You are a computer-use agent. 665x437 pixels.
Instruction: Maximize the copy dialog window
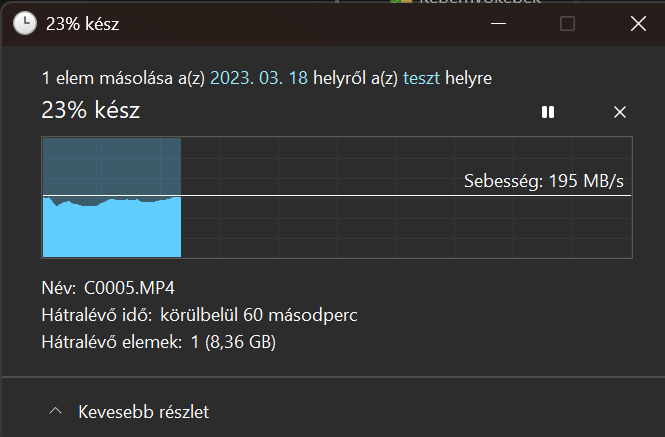click(567, 23)
